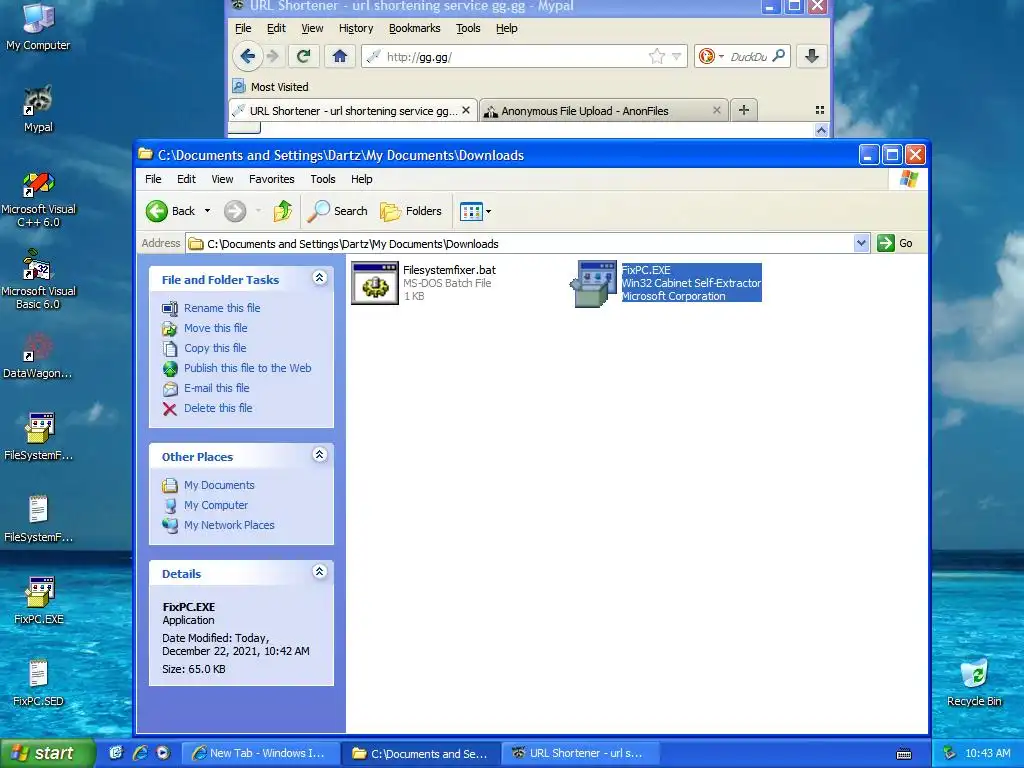Screen dimensions: 1024x768
Task: Expand the Address bar dropdown
Action: [x=861, y=243]
